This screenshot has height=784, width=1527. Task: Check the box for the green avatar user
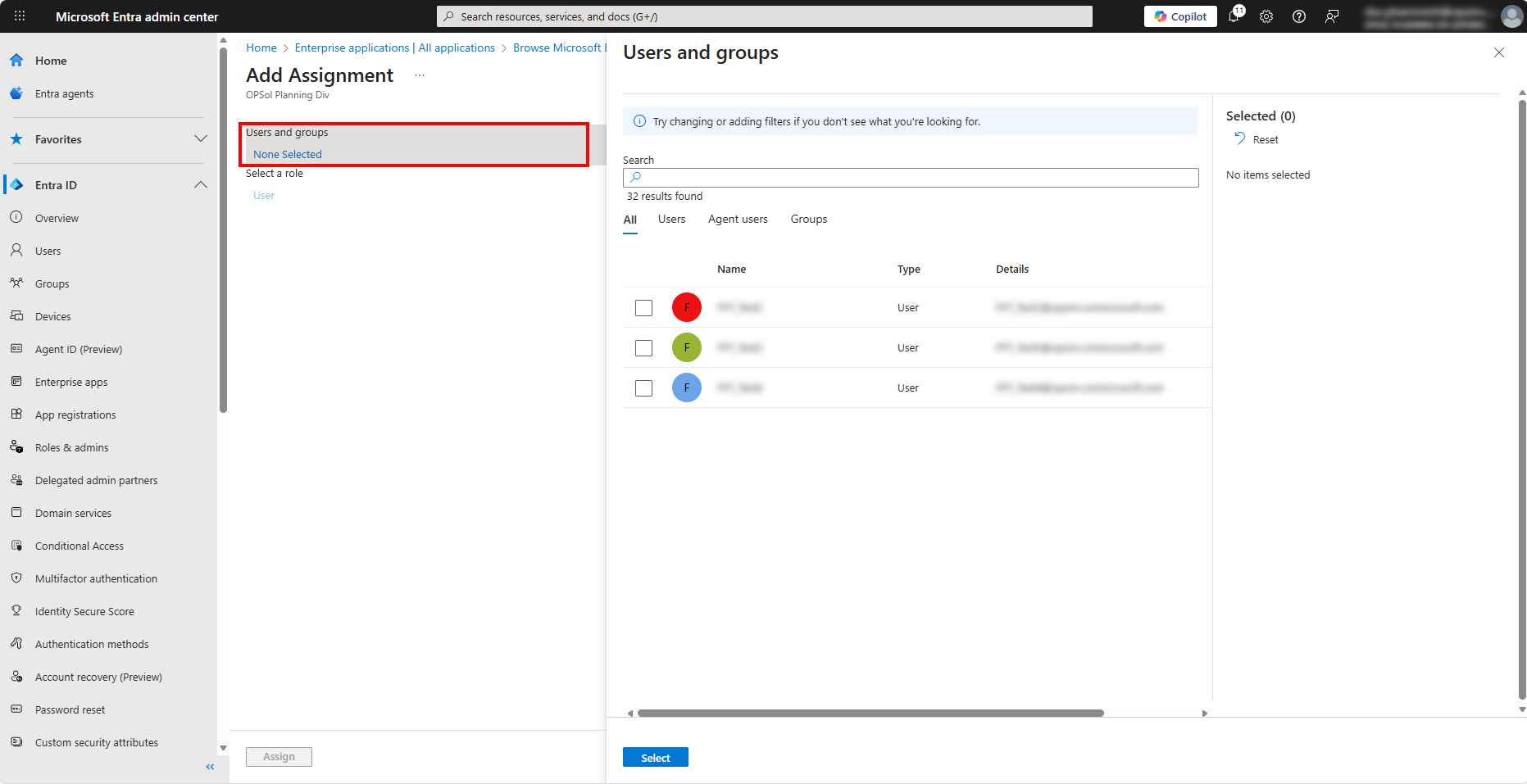click(644, 348)
